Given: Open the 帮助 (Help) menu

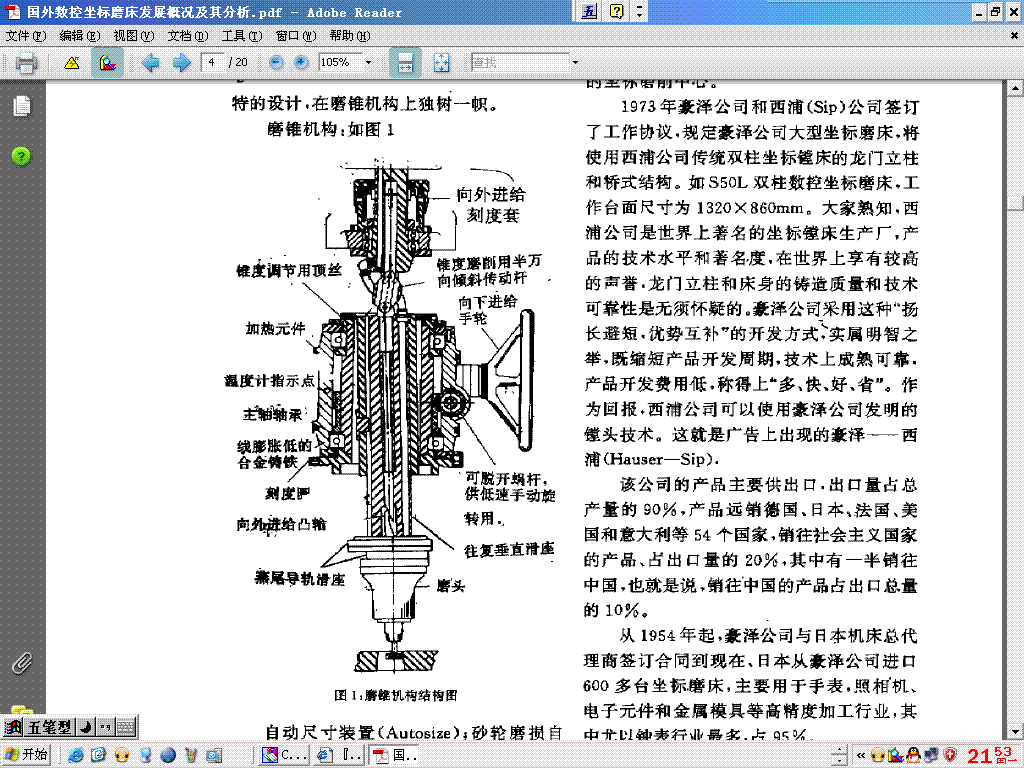Looking at the screenshot, I should pyautogui.click(x=350, y=36).
